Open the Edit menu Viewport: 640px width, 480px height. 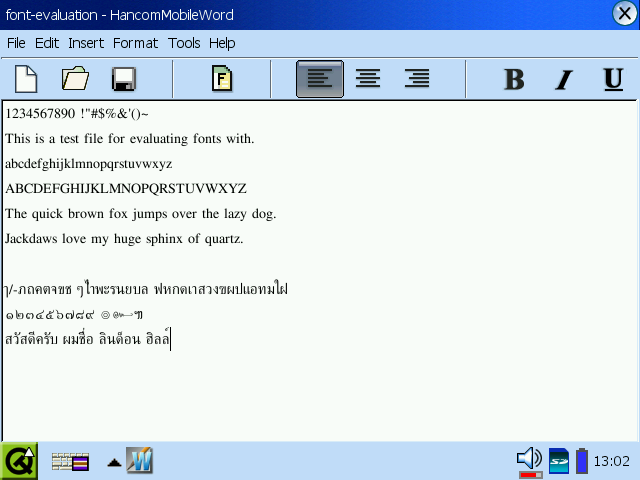[x=47, y=43]
